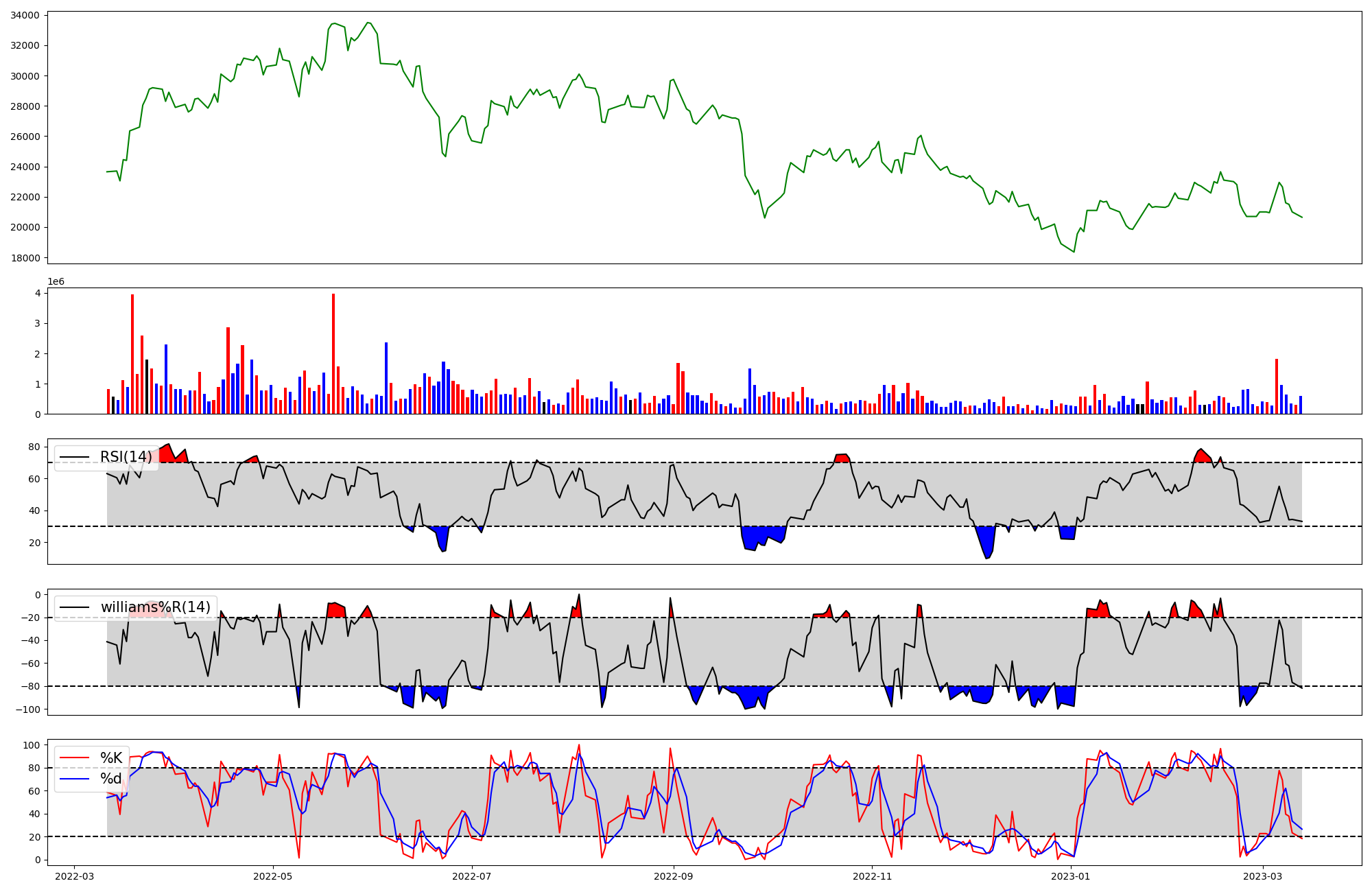Click the 100 tick on stochastic axis
The width and height of the screenshot is (1372, 892).
tap(33, 745)
